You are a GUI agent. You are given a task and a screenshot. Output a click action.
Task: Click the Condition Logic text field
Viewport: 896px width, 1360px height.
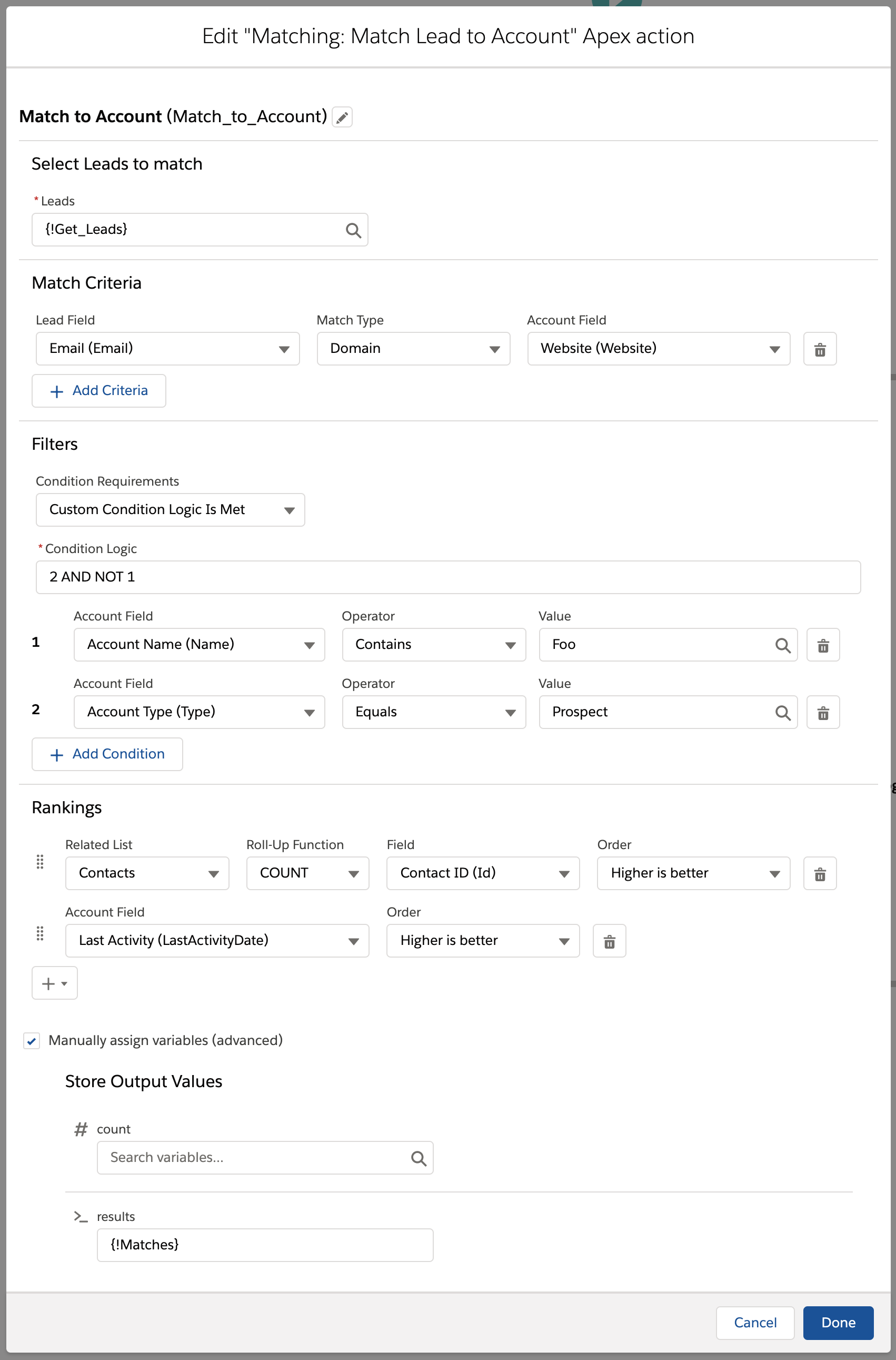[x=447, y=577]
